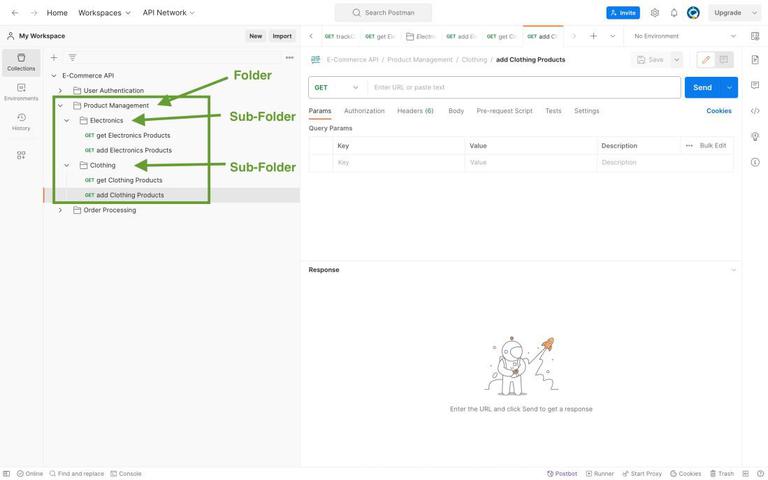The image size is (768, 480).
Task: Switch to the Headers (6) tab
Action: (415, 111)
